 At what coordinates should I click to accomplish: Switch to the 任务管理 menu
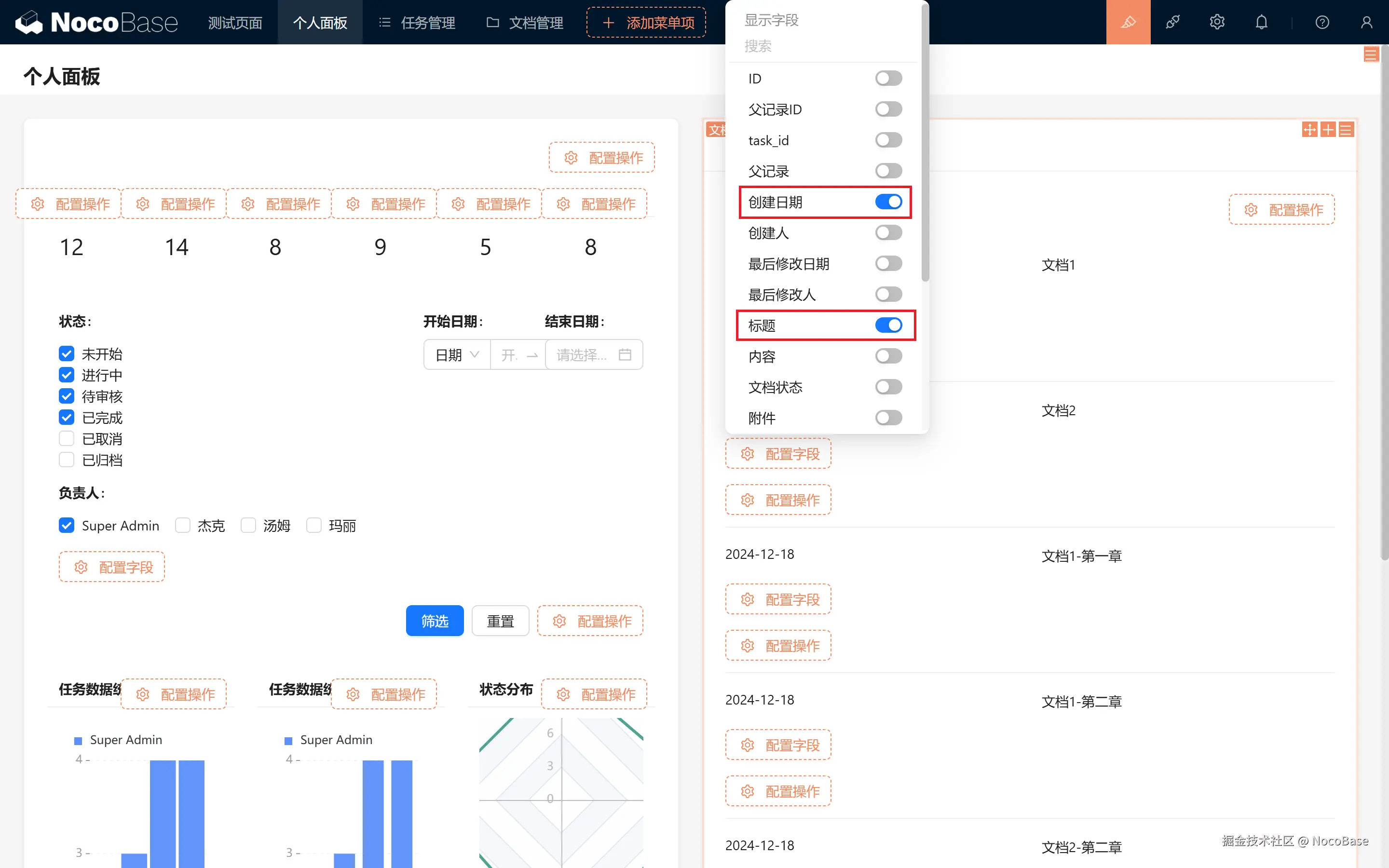pos(417,22)
